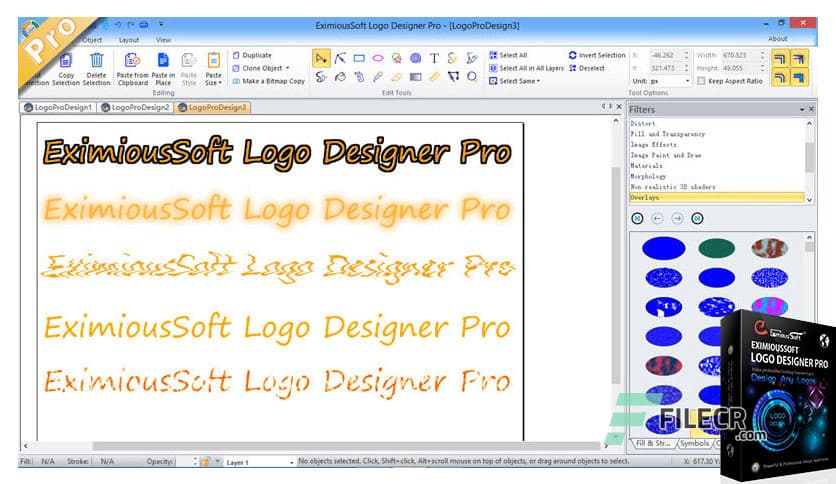Click Select All in All Layers
This screenshot has width=836, height=484.
[x=526, y=68]
